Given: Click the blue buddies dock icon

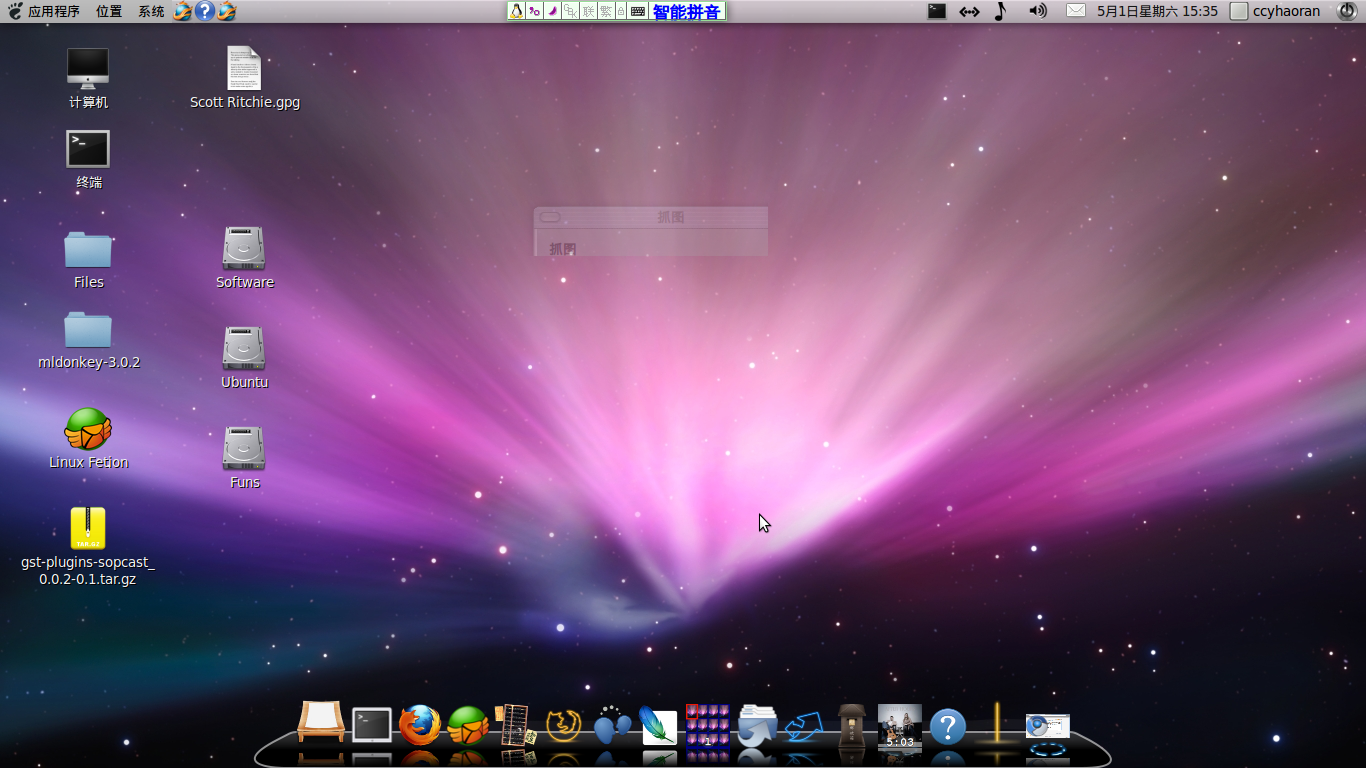Looking at the screenshot, I should (612, 725).
